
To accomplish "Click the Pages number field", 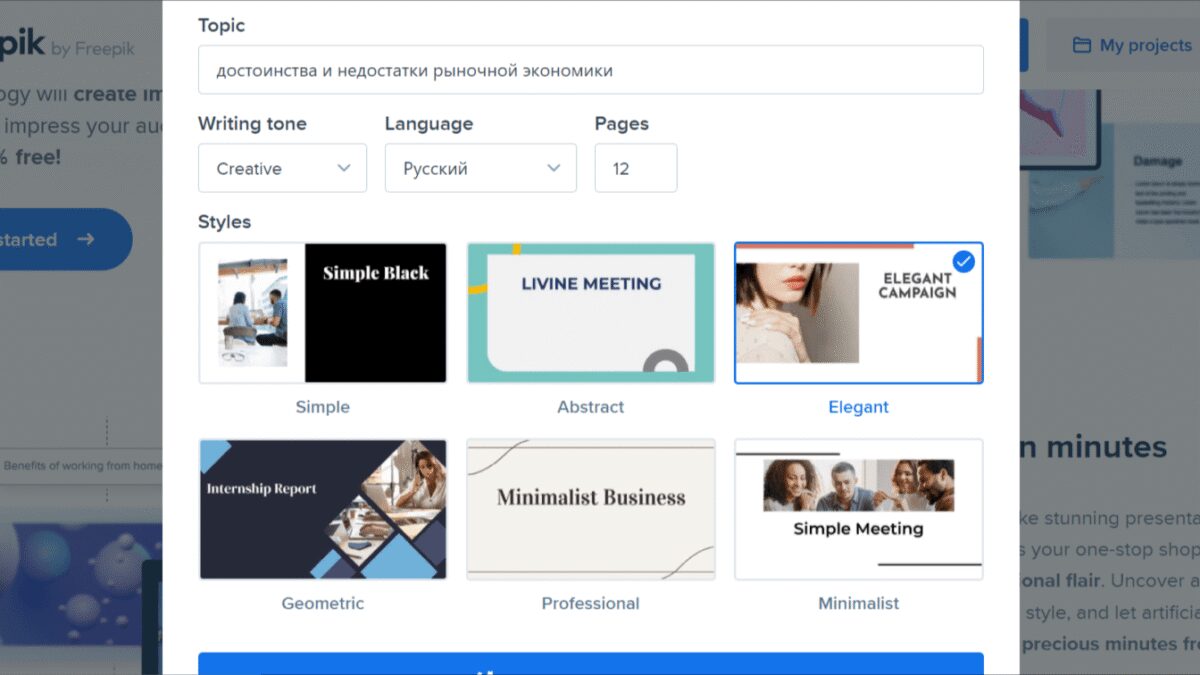I will [635, 168].
